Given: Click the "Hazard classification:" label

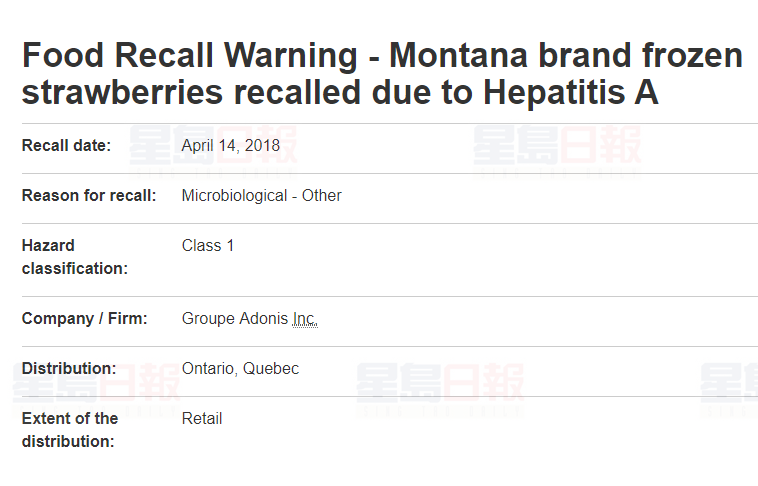Looking at the screenshot, I should click(74, 257).
